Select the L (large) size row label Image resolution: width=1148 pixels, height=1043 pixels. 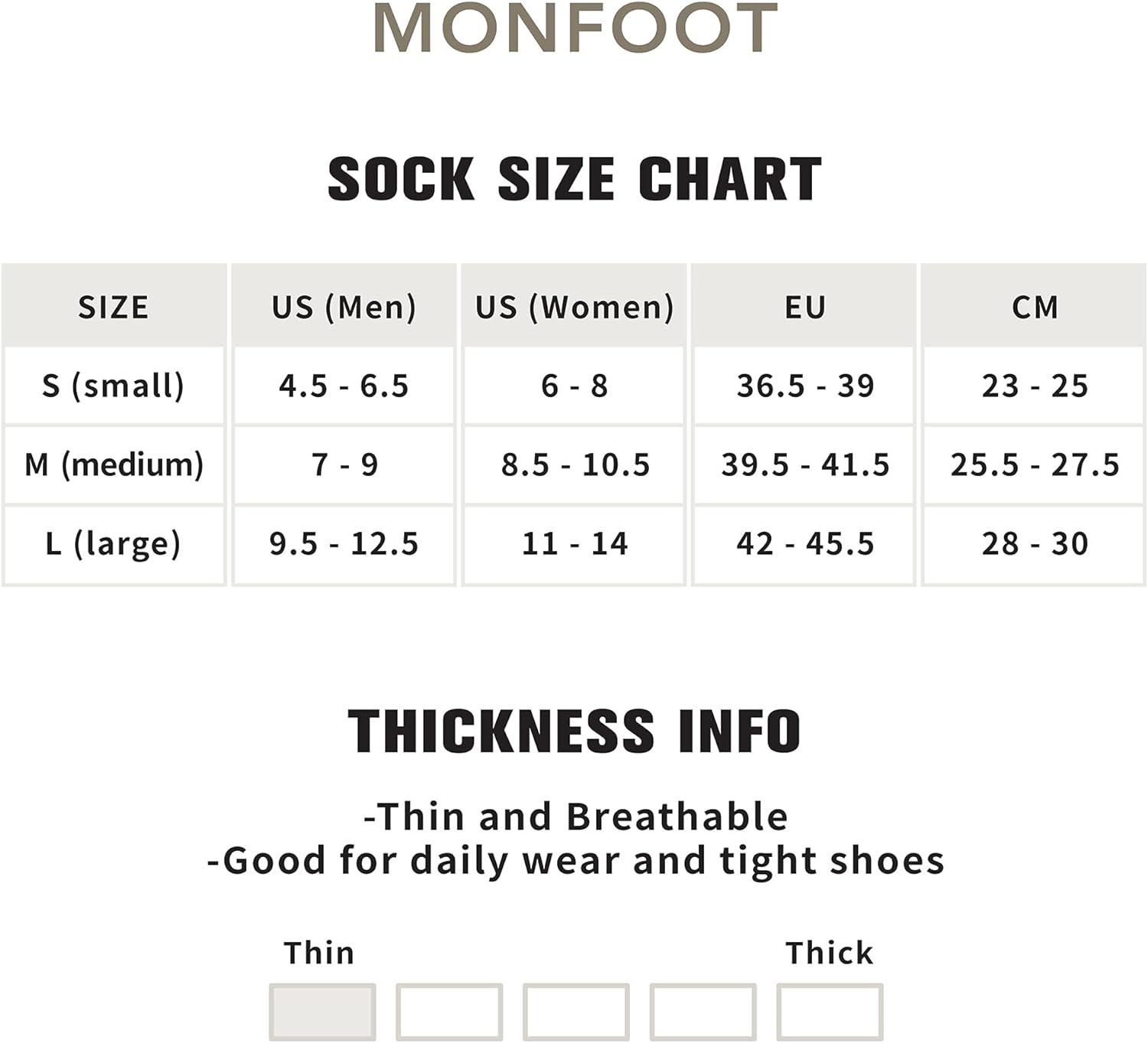pos(114,544)
